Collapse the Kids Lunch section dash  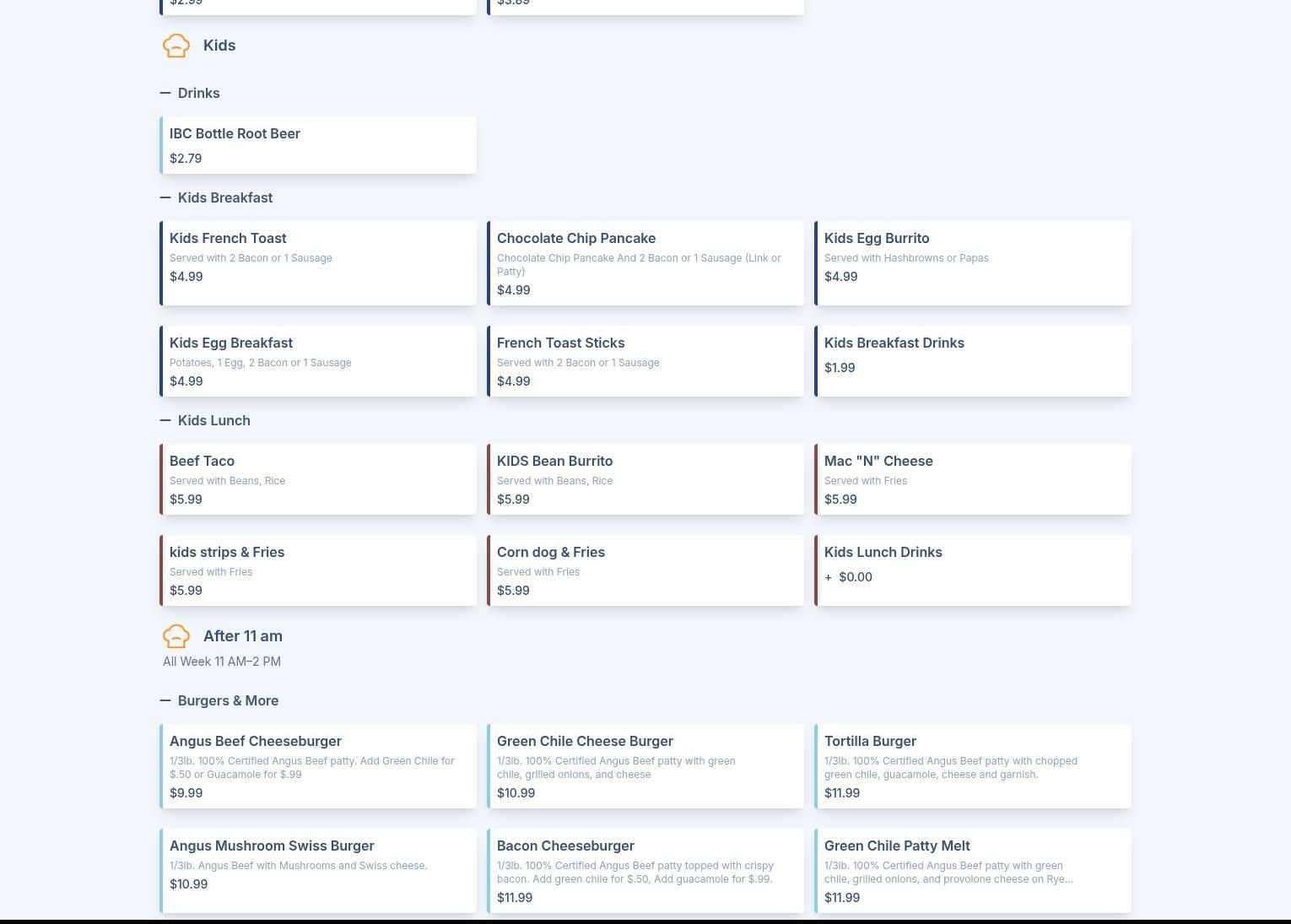pos(165,420)
